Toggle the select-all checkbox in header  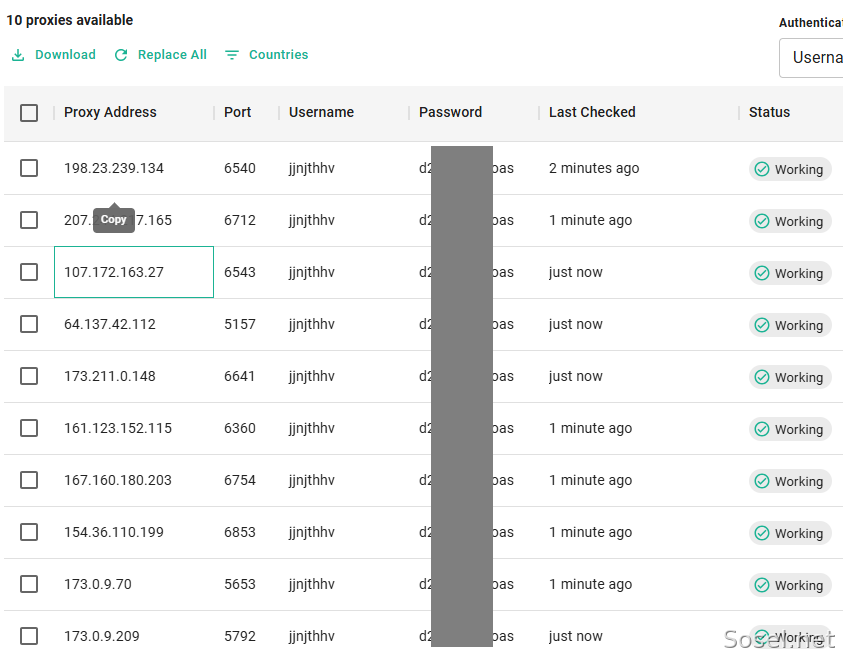(29, 113)
